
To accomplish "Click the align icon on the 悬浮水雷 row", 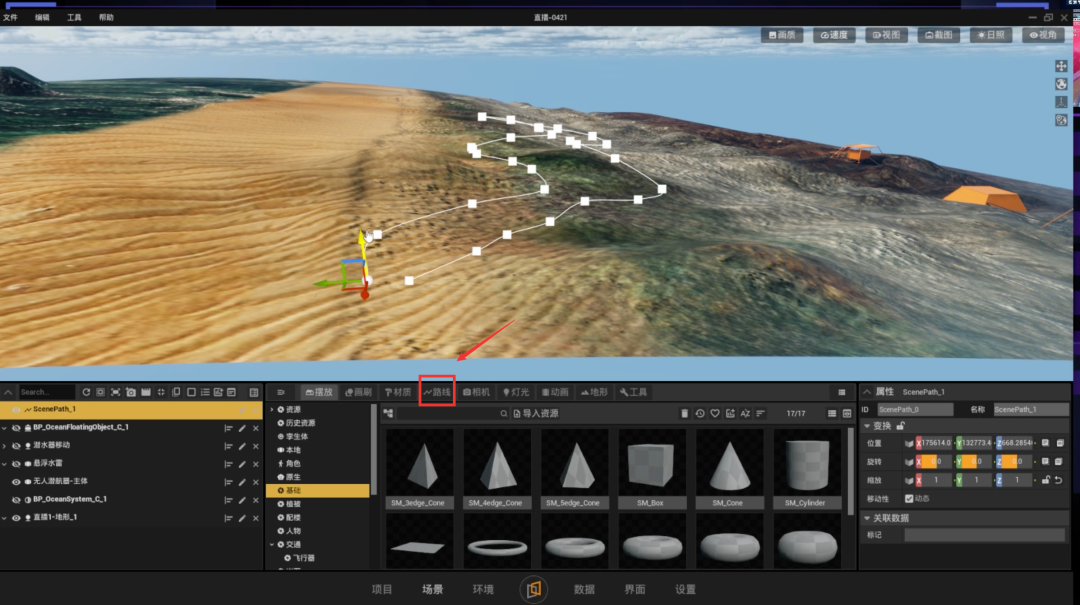I will [x=228, y=464].
